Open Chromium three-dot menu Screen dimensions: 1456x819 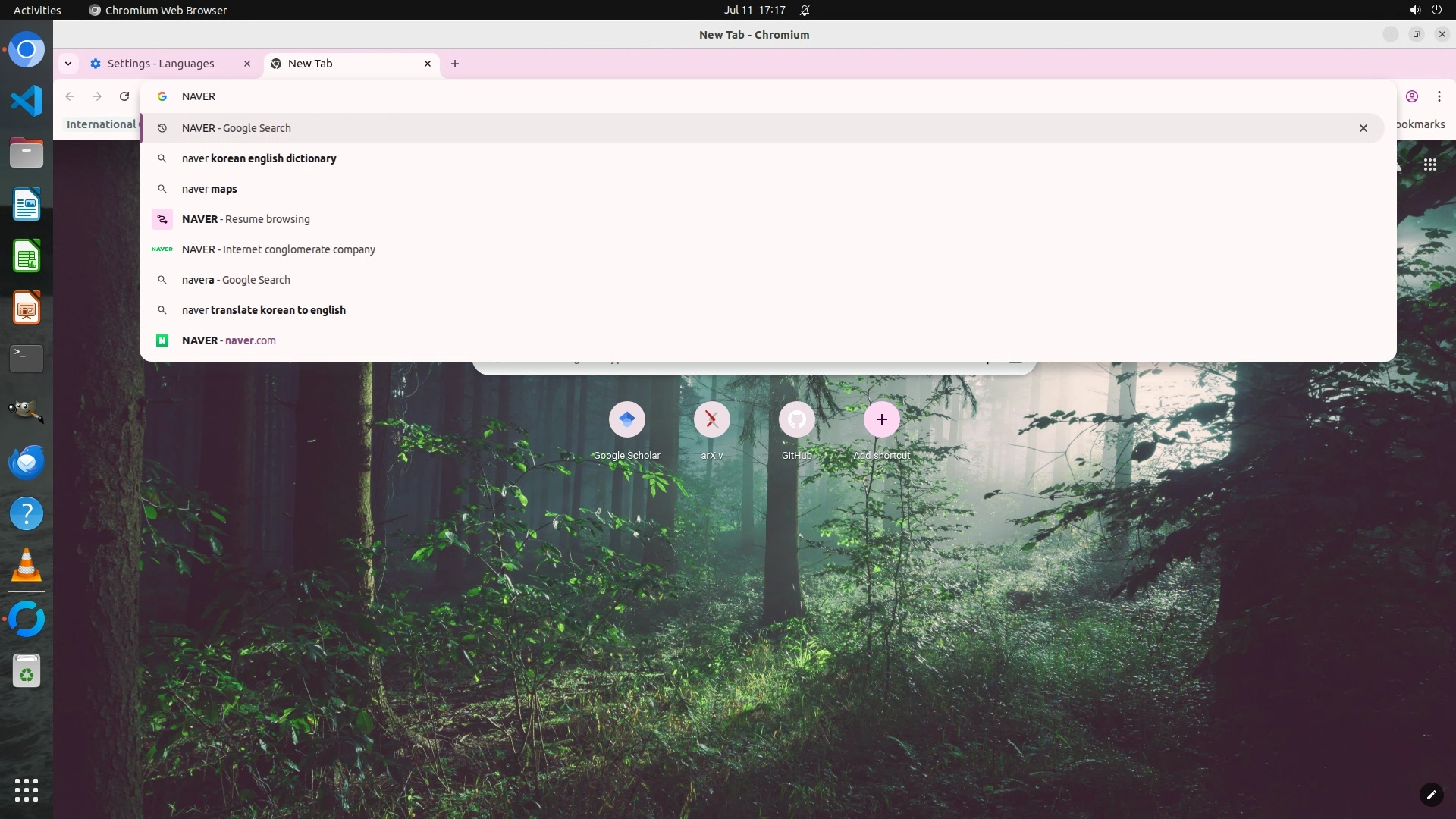pyautogui.click(x=1439, y=96)
